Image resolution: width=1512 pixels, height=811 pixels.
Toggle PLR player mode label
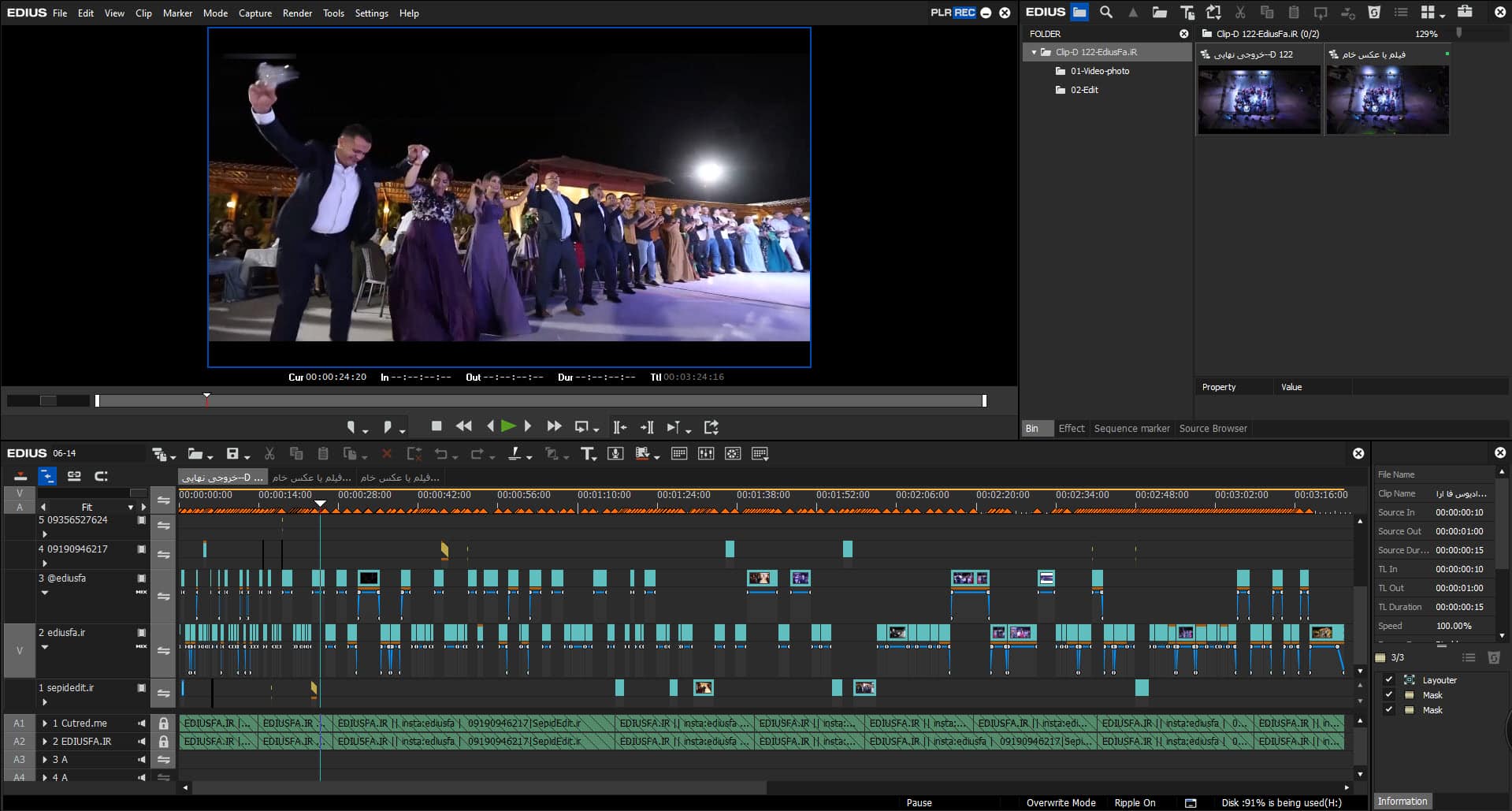click(941, 13)
